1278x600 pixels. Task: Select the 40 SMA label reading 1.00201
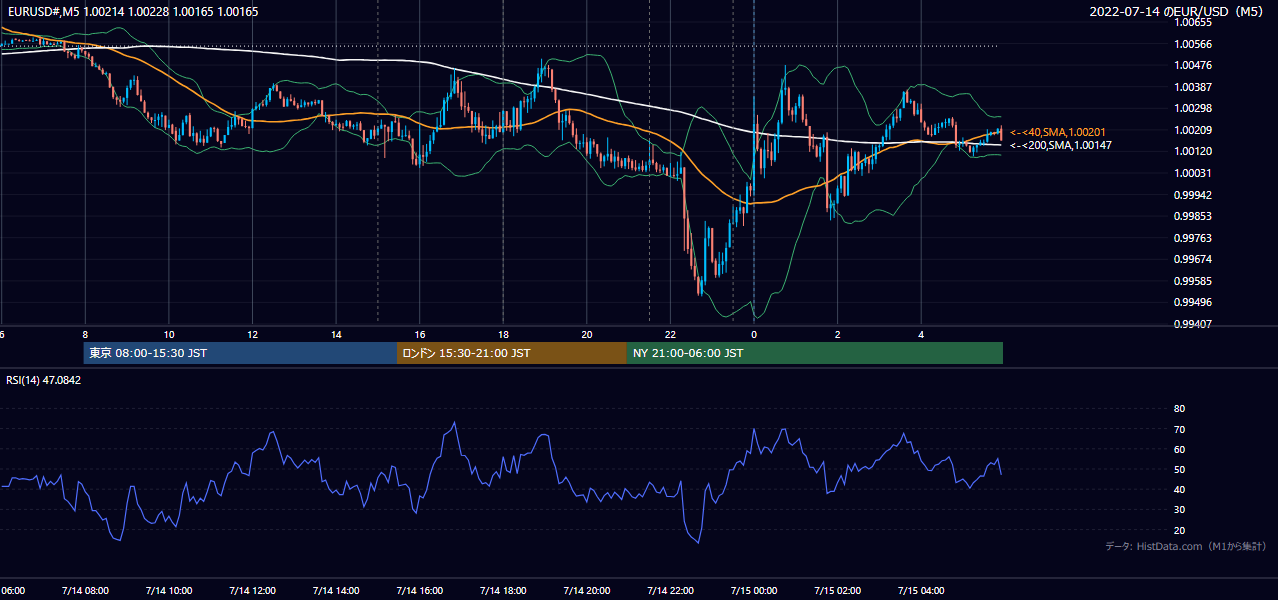[1057, 132]
